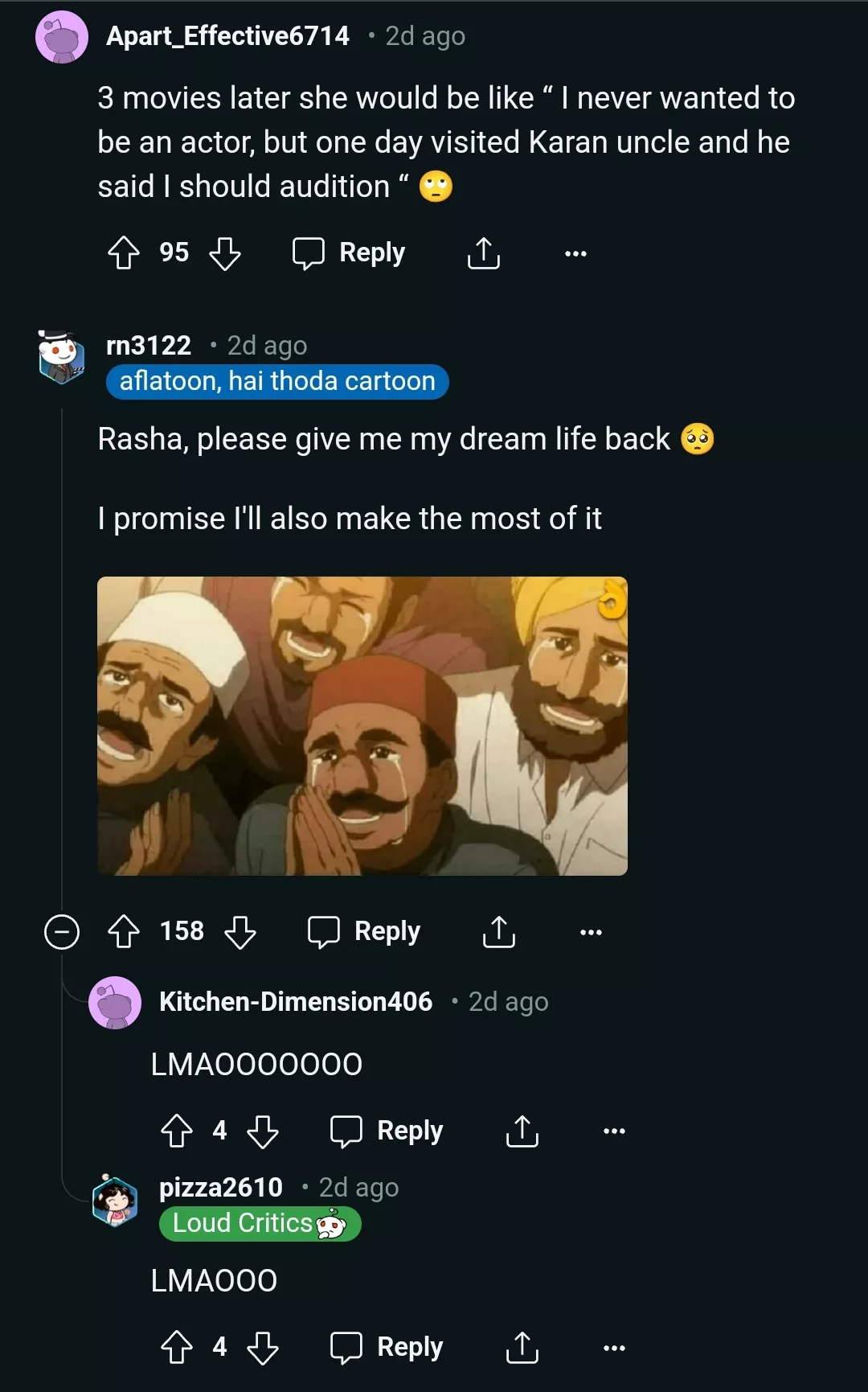Open pizza2610's profile avatar

[116, 1201]
